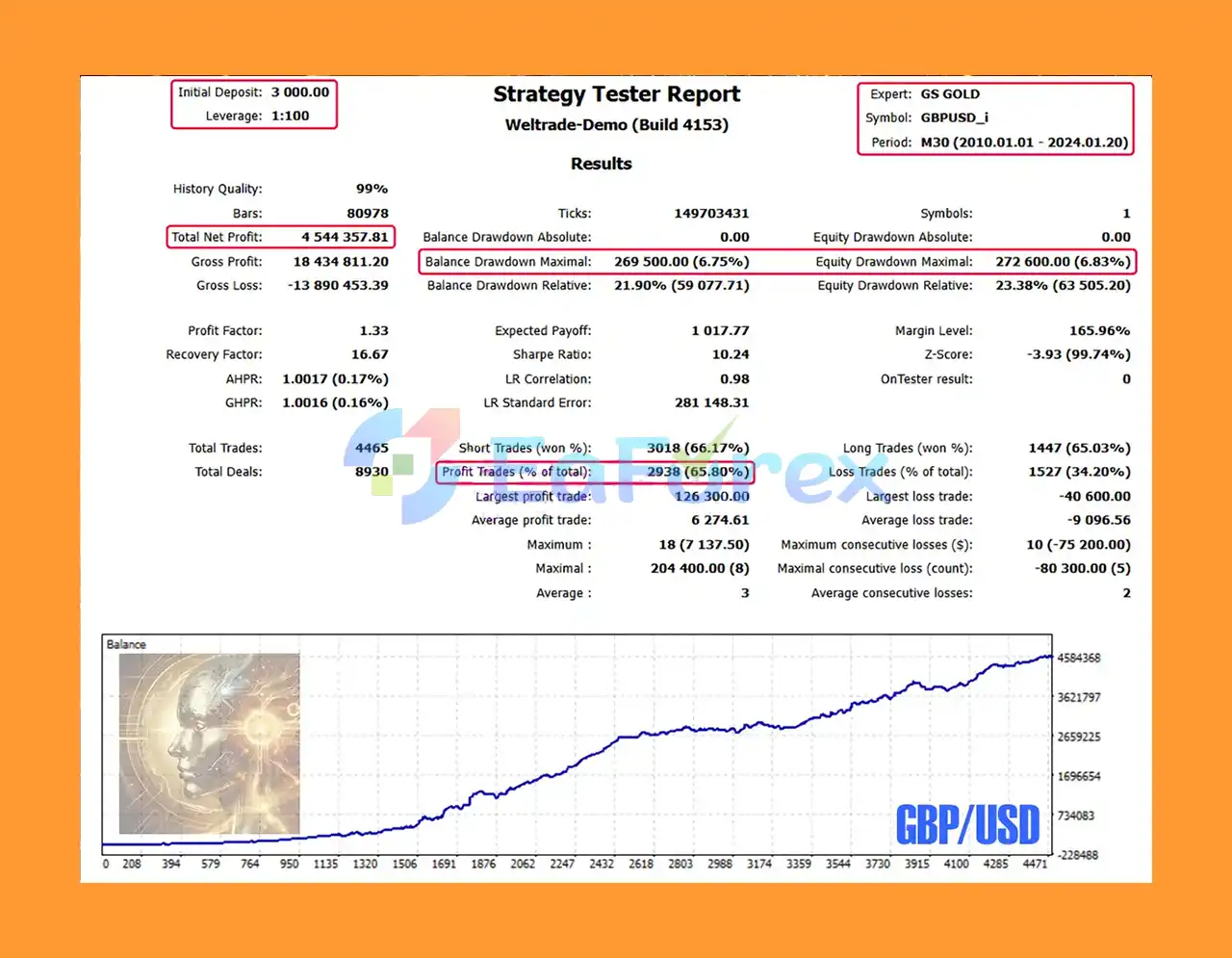1232x958 pixels.
Task: Click the Profit Factor value 1.33
Action: pos(373,330)
